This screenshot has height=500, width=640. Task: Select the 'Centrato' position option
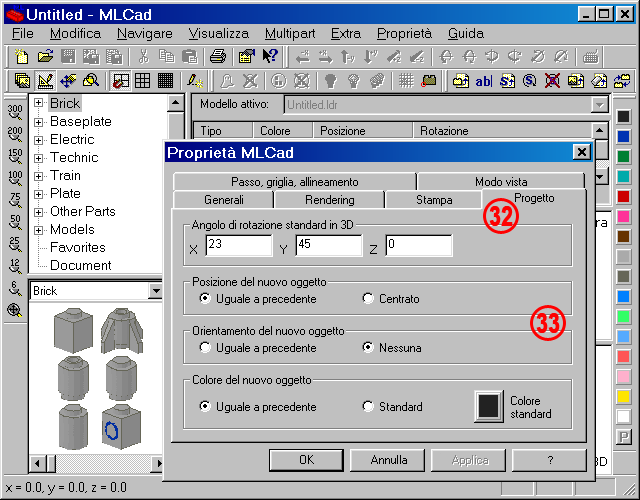[391, 299]
